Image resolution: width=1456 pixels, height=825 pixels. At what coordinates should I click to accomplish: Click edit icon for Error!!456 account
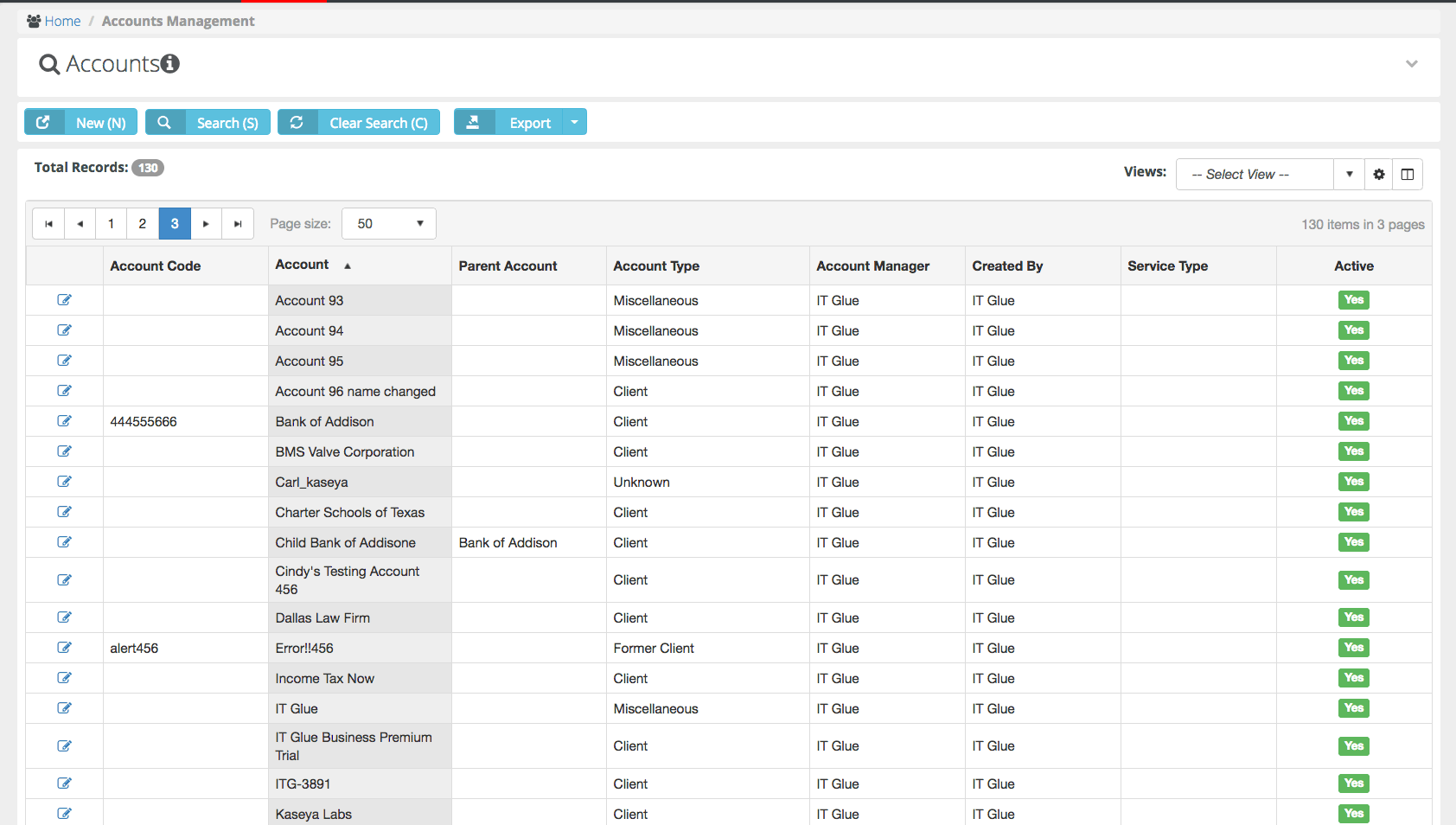[x=64, y=648]
